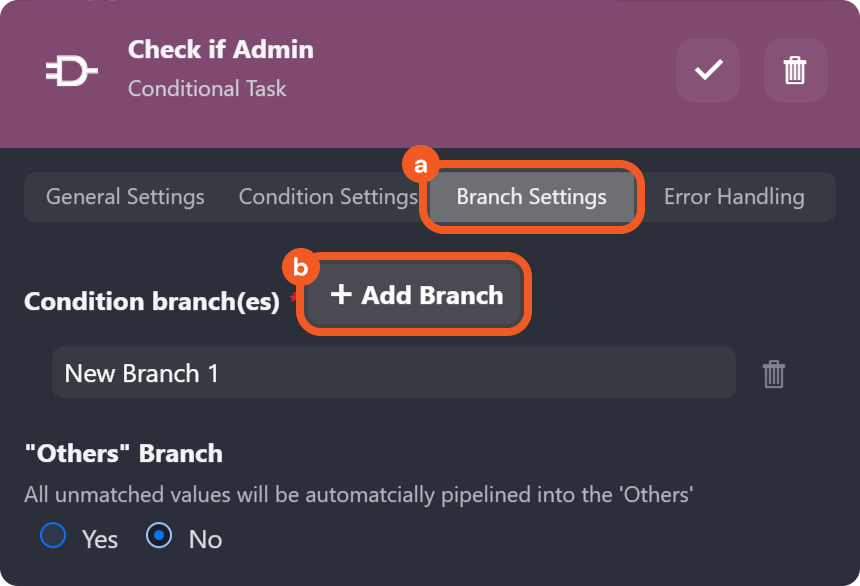Screen dimensions: 860x586
Task: Focus the New Branch 1 name field
Action: coord(393,373)
